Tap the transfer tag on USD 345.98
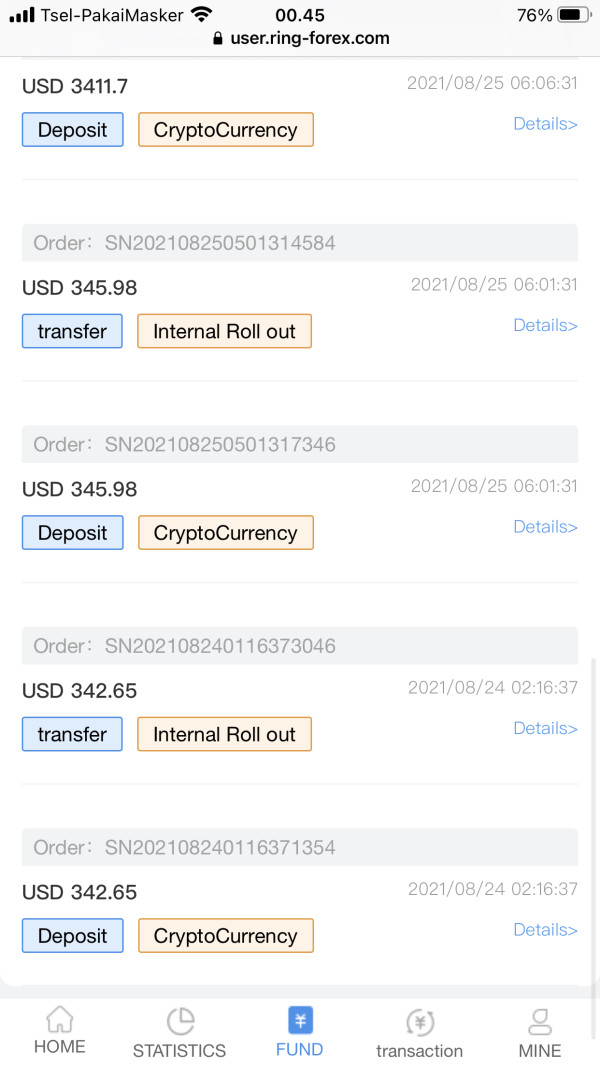The height and width of the screenshot is (1067, 600). (x=72, y=332)
